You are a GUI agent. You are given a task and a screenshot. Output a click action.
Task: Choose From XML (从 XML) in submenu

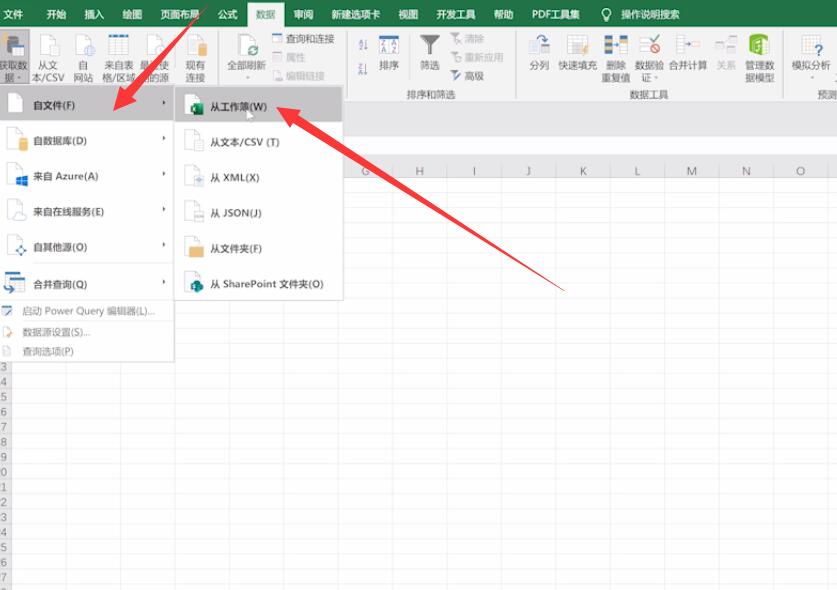click(258, 177)
